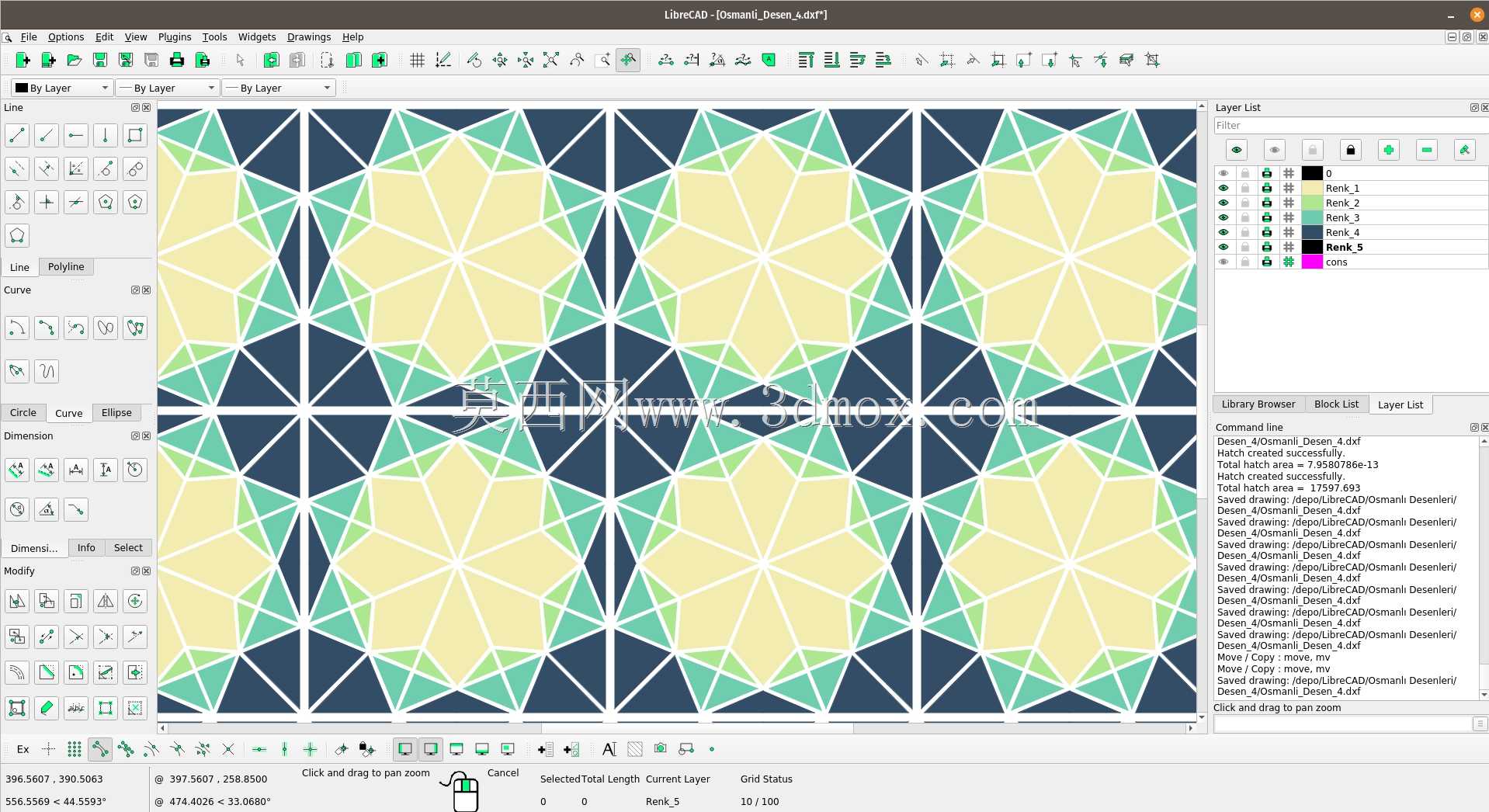The height and width of the screenshot is (812, 1489).
Task: Print the drawing
Action: pos(177,60)
